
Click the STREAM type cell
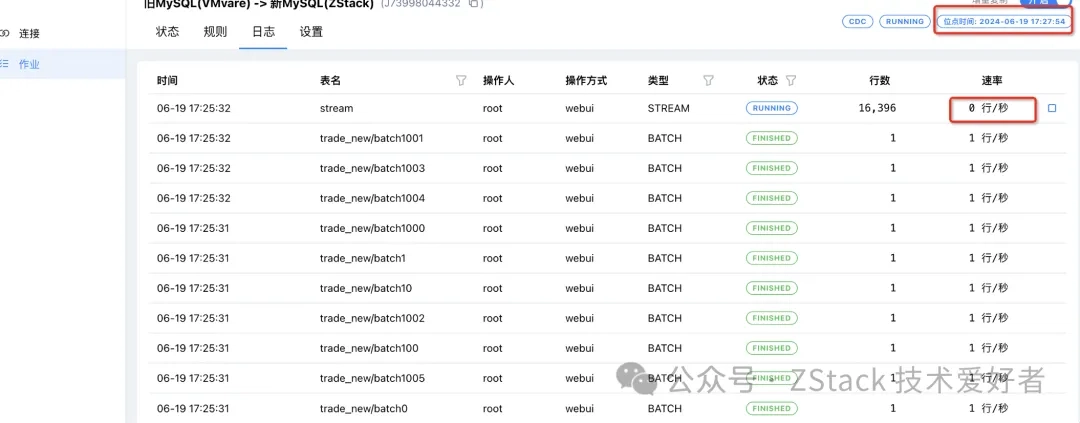coord(668,108)
